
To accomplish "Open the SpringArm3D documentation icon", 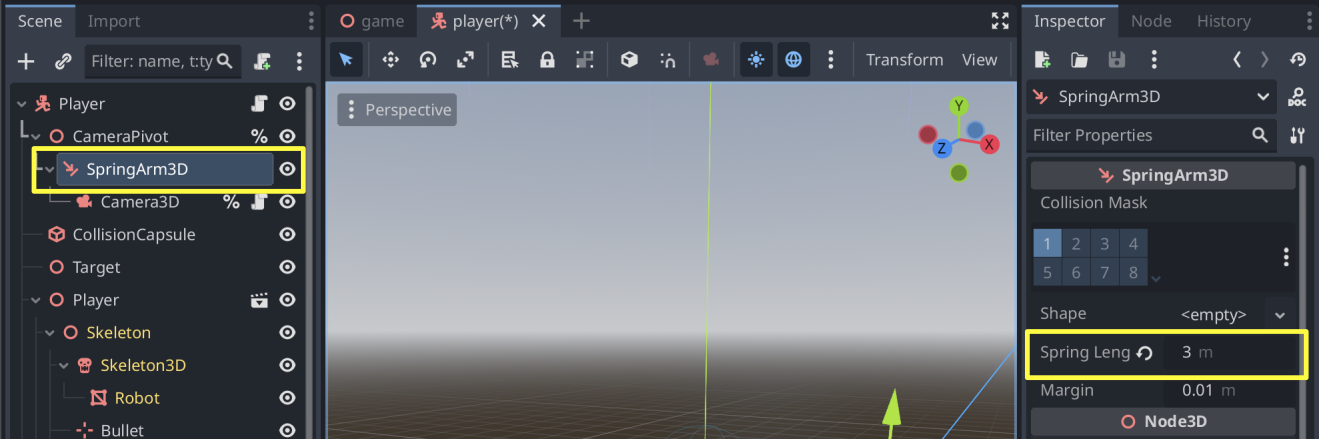I will click(x=1297, y=97).
